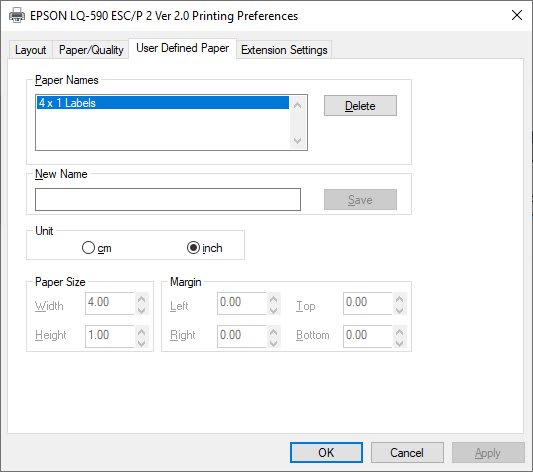
Task: Delete the selected paper name
Action: [360, 106]
